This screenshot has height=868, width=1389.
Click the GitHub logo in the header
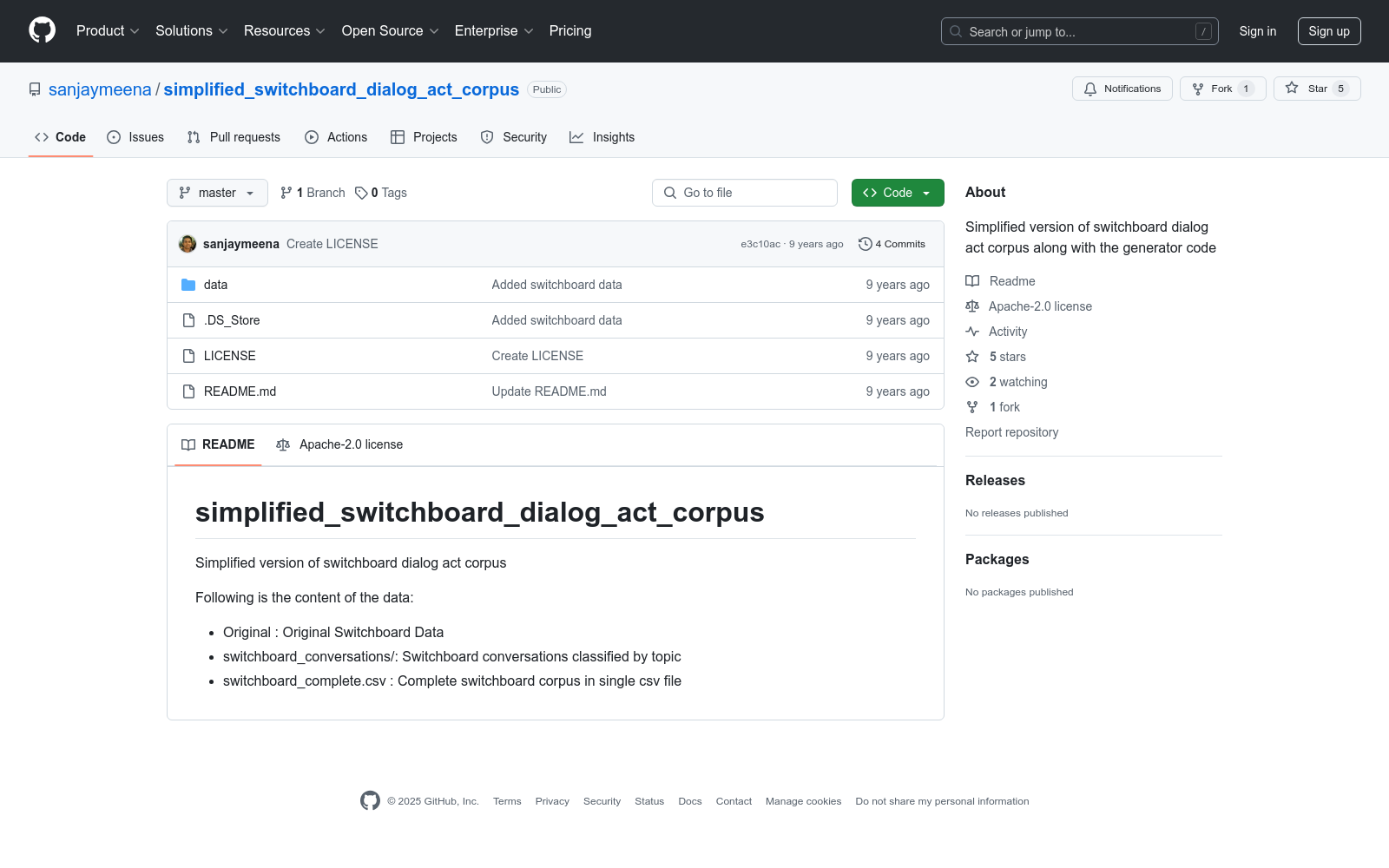pos(42,30)
